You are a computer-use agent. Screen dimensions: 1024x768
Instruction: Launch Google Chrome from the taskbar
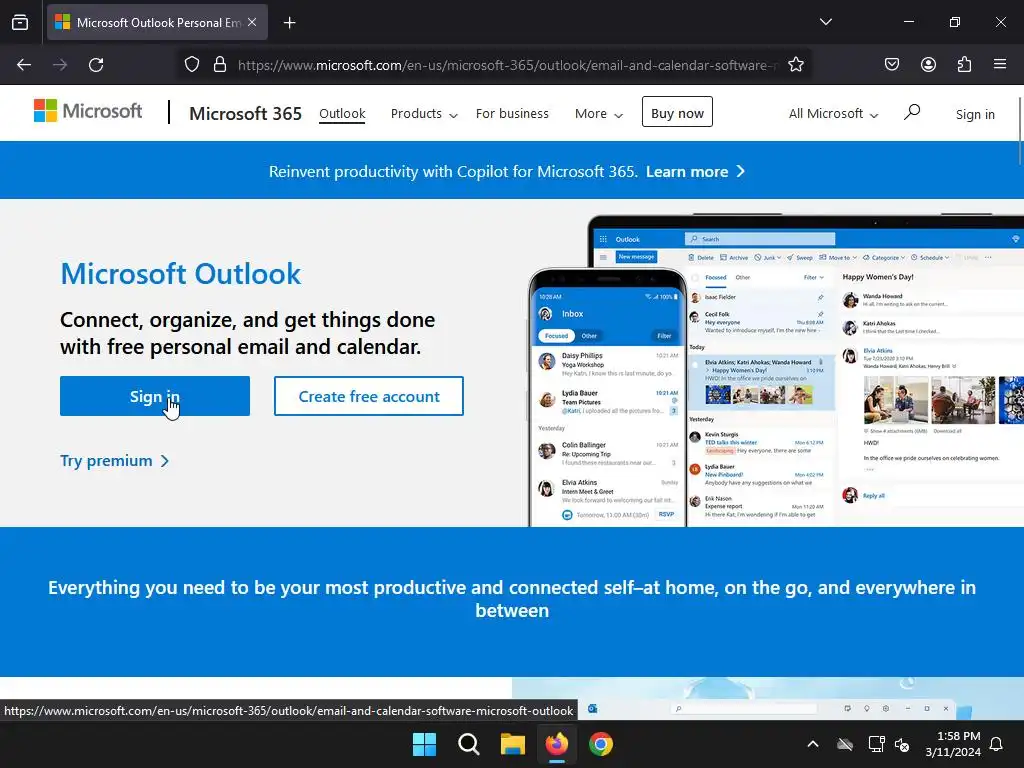point(601,744)
